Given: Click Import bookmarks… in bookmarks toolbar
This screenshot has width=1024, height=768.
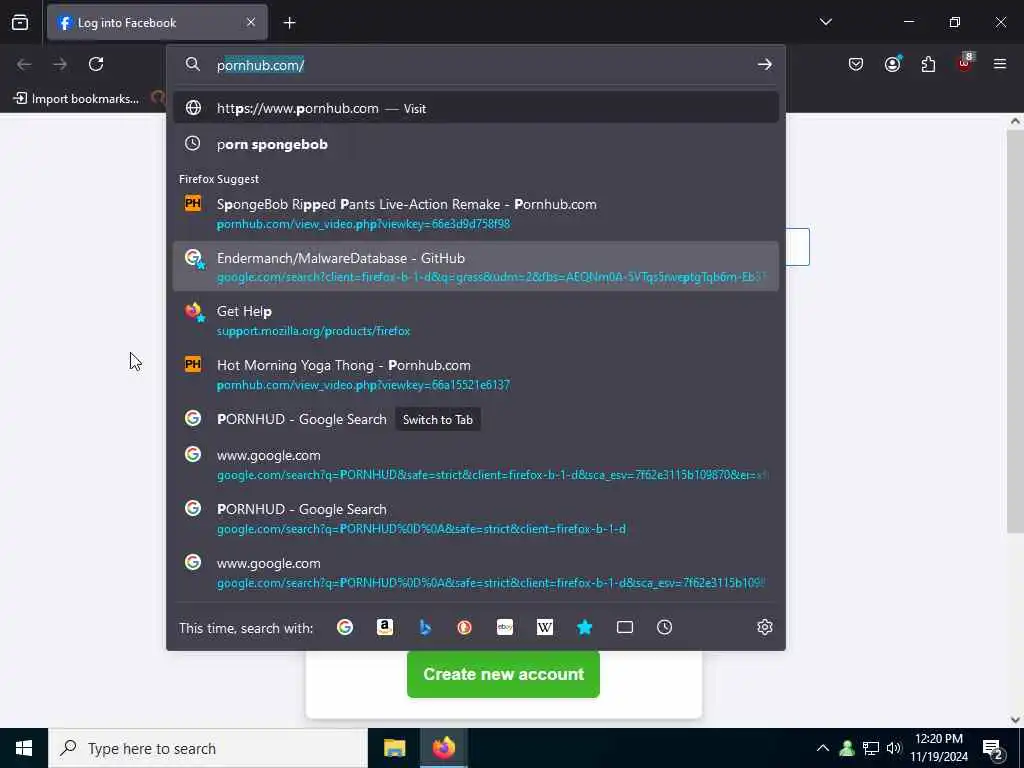Looking at the screenshot, I should 76,99.
